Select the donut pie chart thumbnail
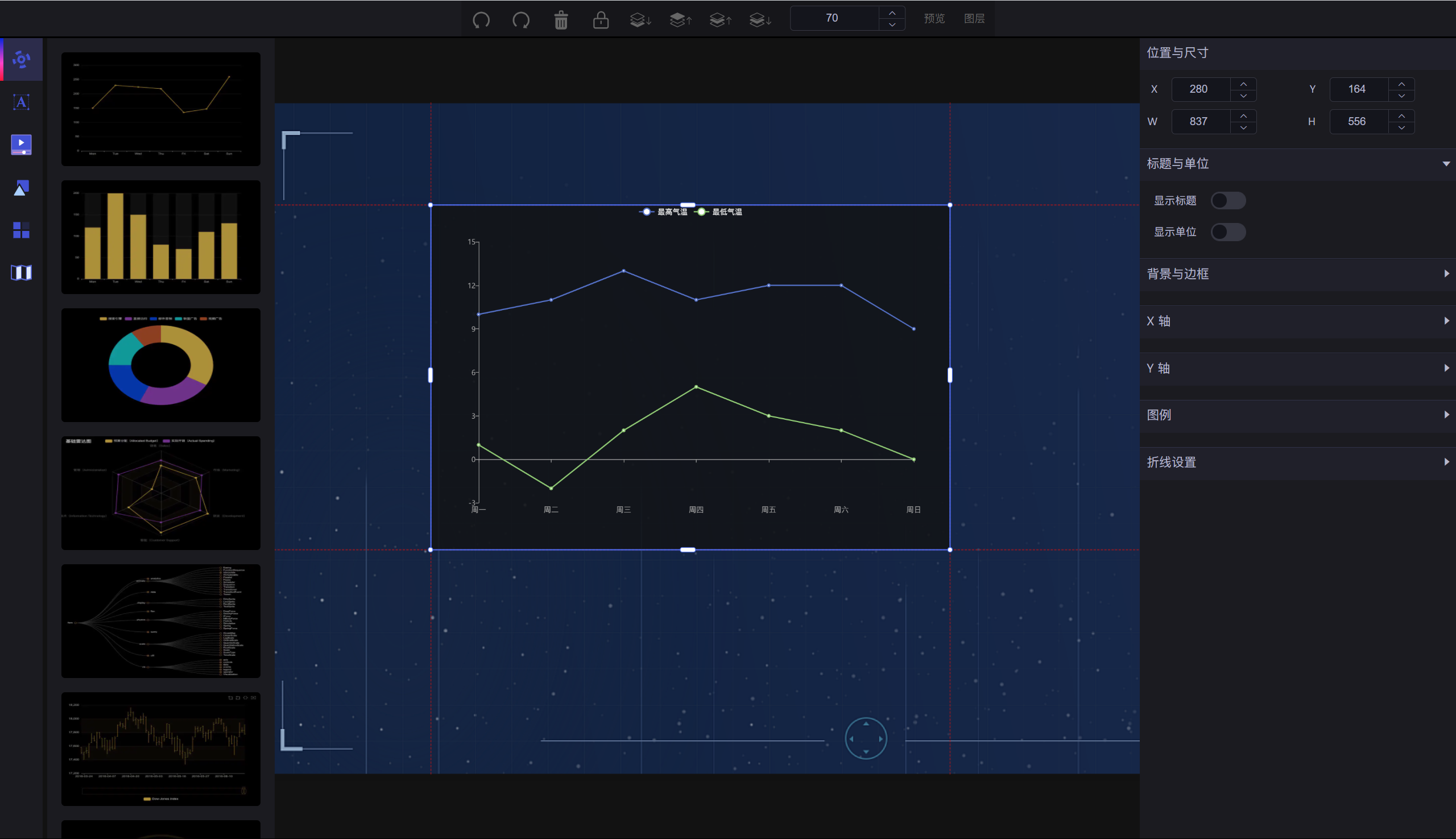 (x=161, y=365)
